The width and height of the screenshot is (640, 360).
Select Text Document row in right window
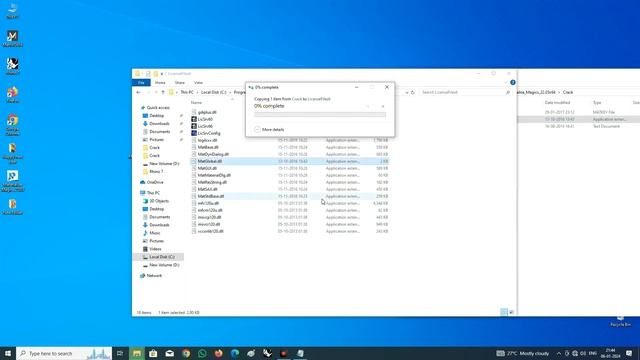pyautogui.click(x=579, y=126)
